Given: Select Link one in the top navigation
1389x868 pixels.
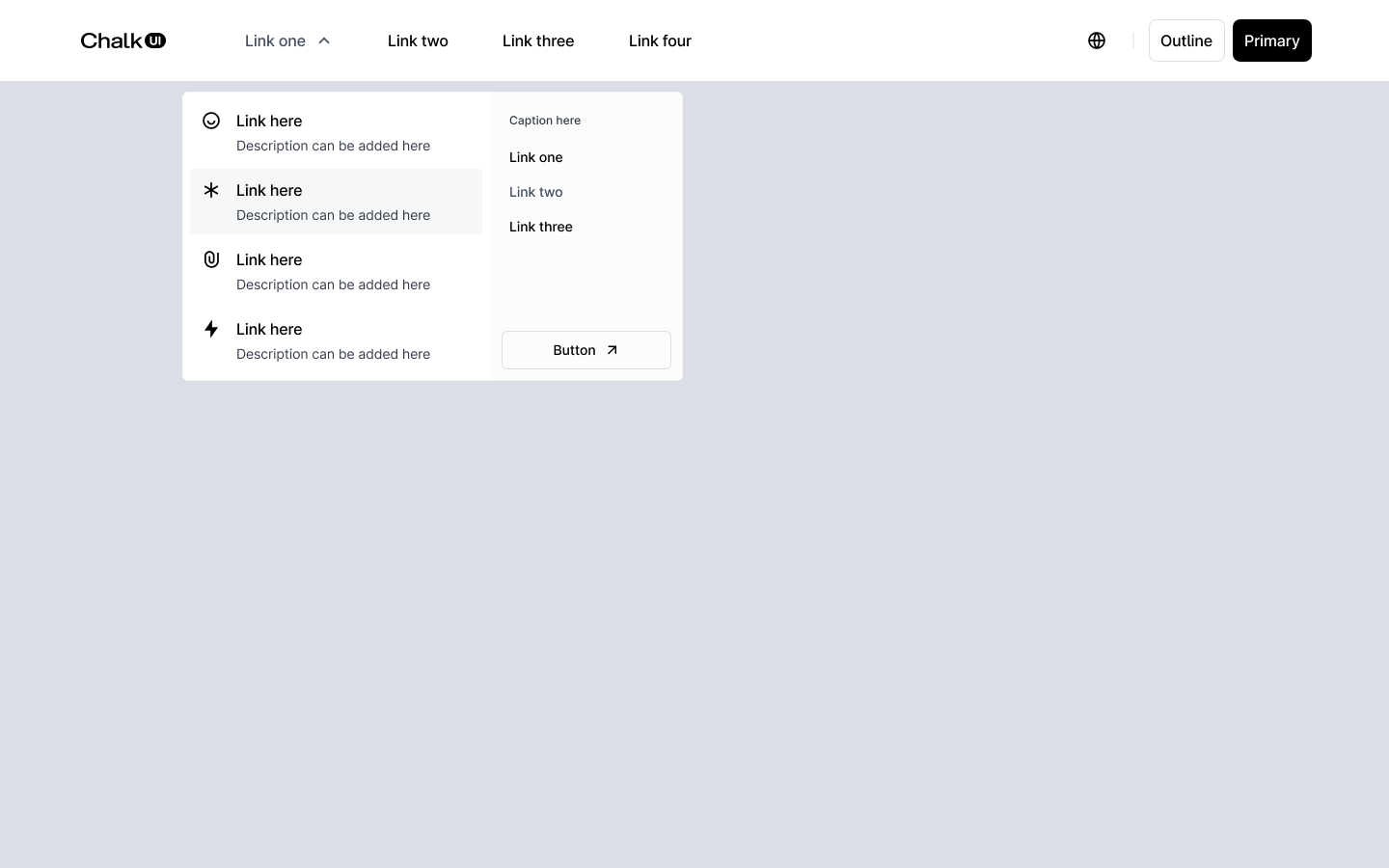Looking at the screenshot, I should click(x=275, y=41).
